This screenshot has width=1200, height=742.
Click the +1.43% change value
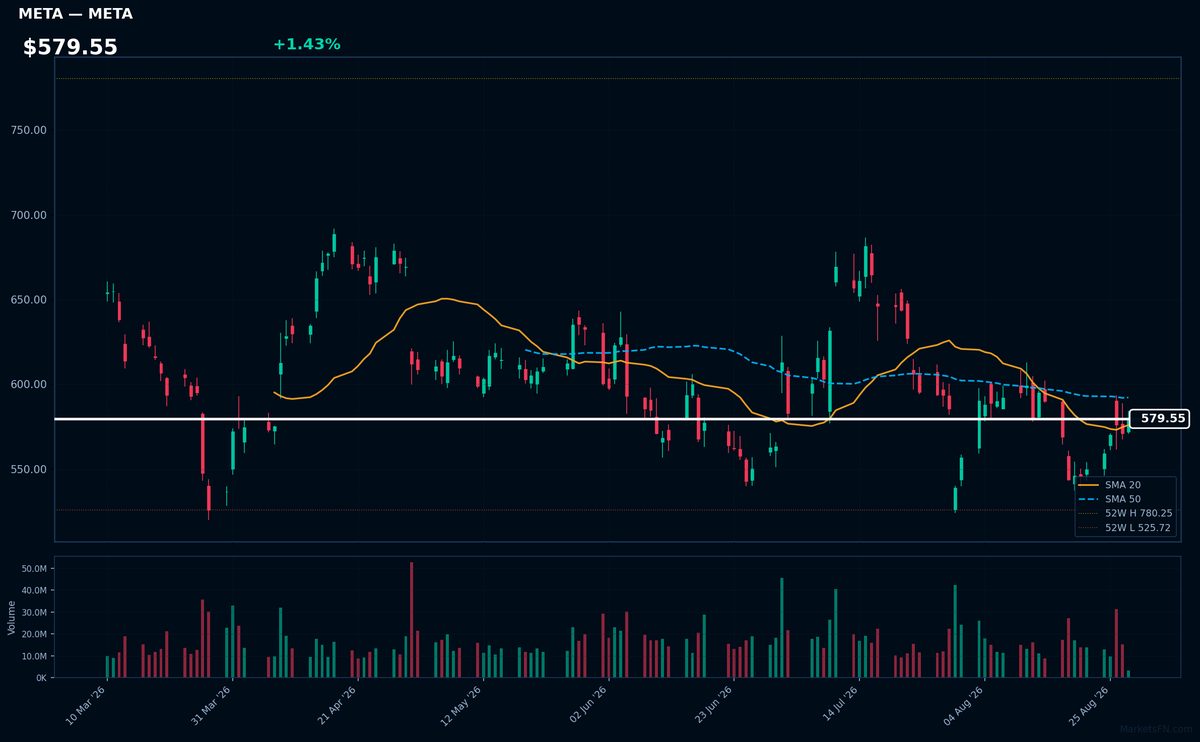pyautogui.click(x=306, y=44)
